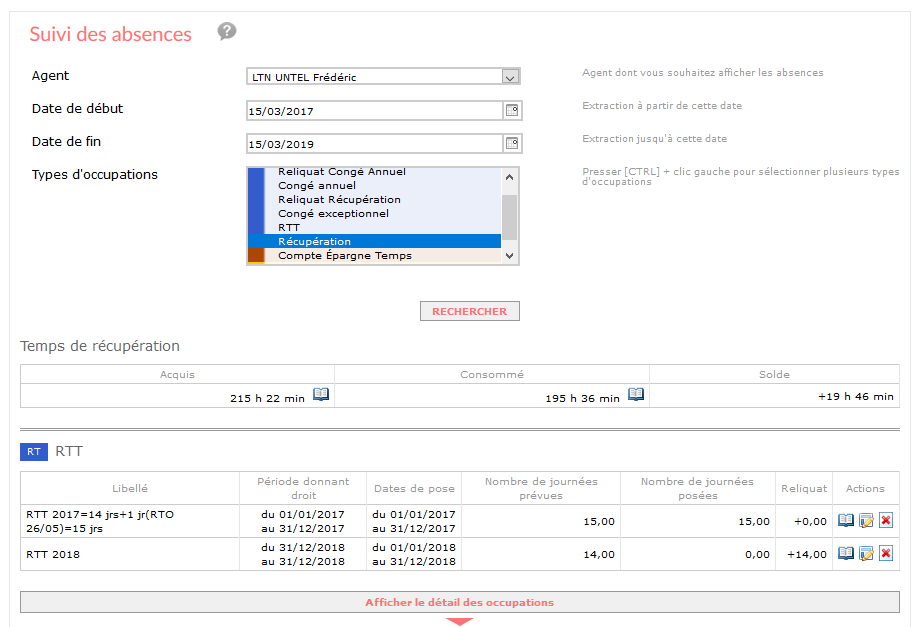
Task: Click the Date de début input field
Action: (375, 111)
